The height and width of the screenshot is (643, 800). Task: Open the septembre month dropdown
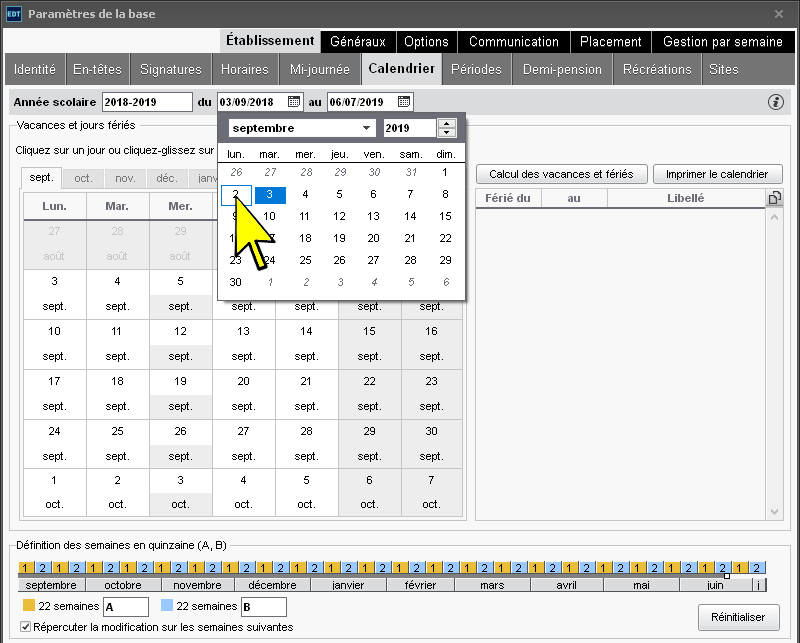point(302,128)
